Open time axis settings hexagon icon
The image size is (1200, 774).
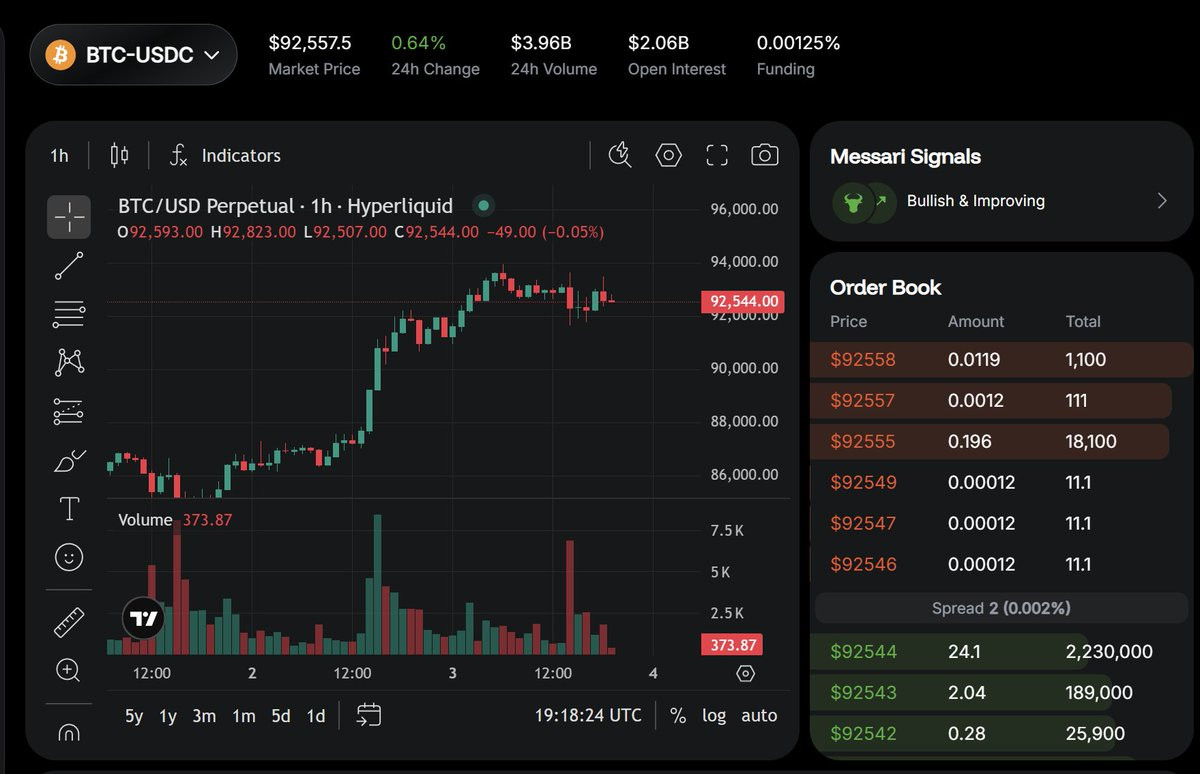[745, 673]
